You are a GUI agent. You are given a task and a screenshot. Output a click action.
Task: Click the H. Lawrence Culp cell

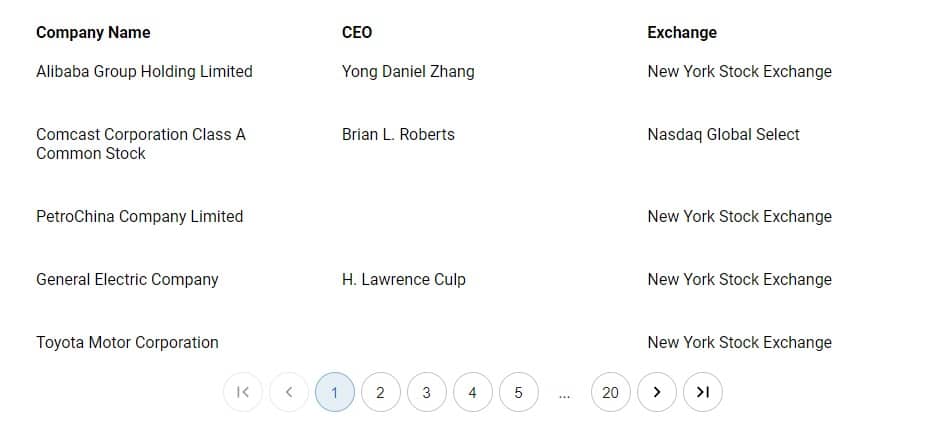404,280
